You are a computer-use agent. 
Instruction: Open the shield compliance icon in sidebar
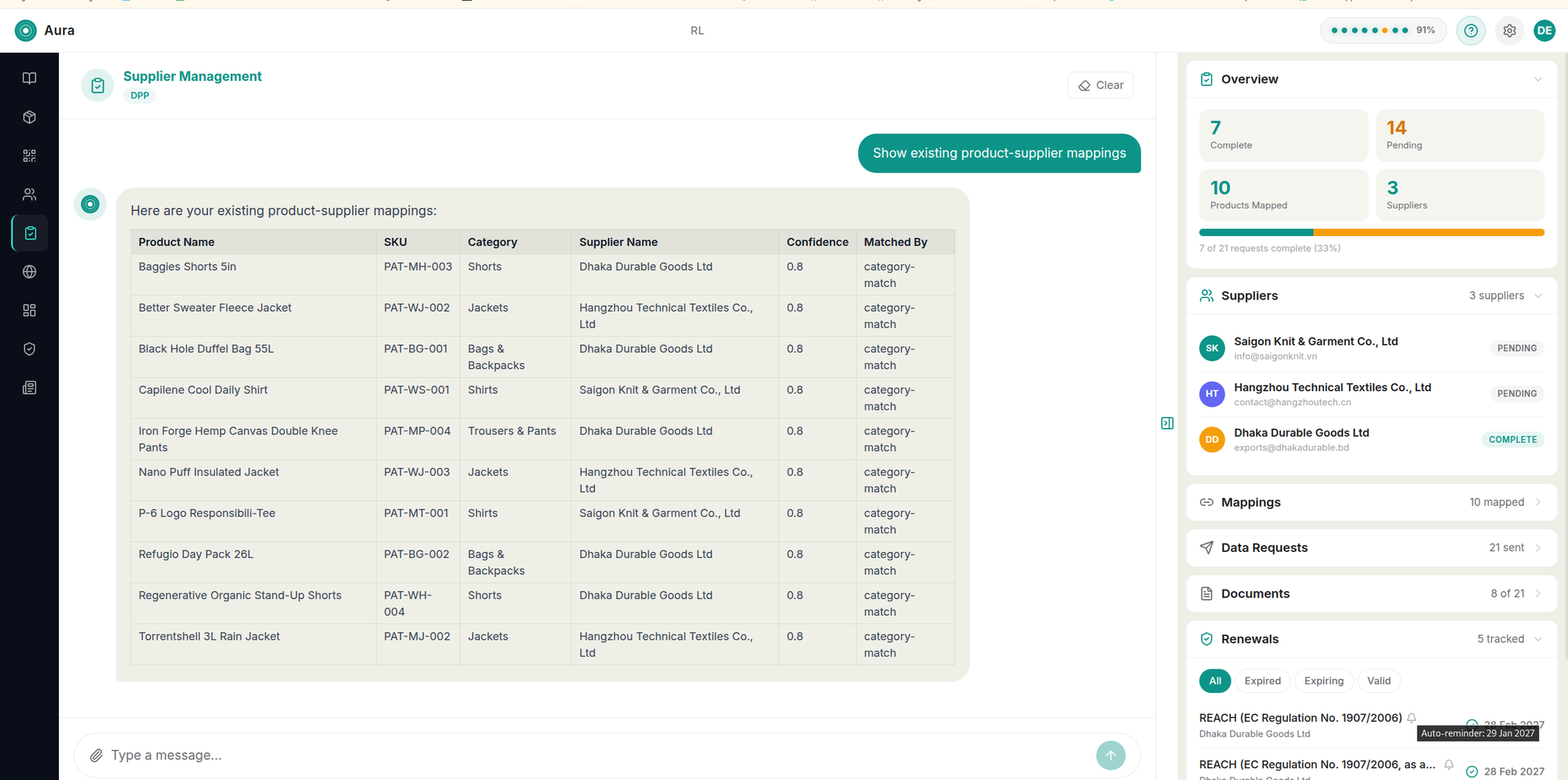pos(29,349)
